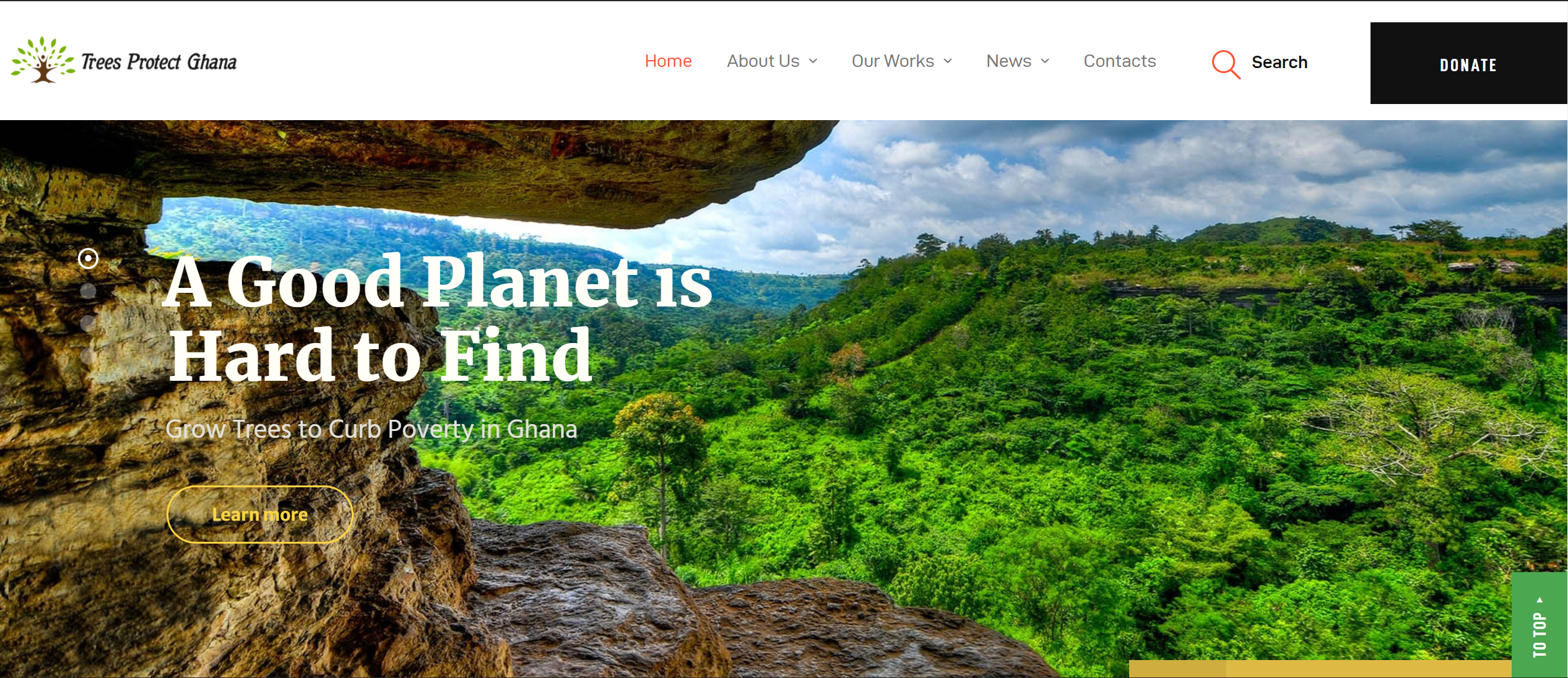Click the Trees Protect Ghana logo text
The width and height of the screenshot is (1568, 678).
click(x=159, y=62)
